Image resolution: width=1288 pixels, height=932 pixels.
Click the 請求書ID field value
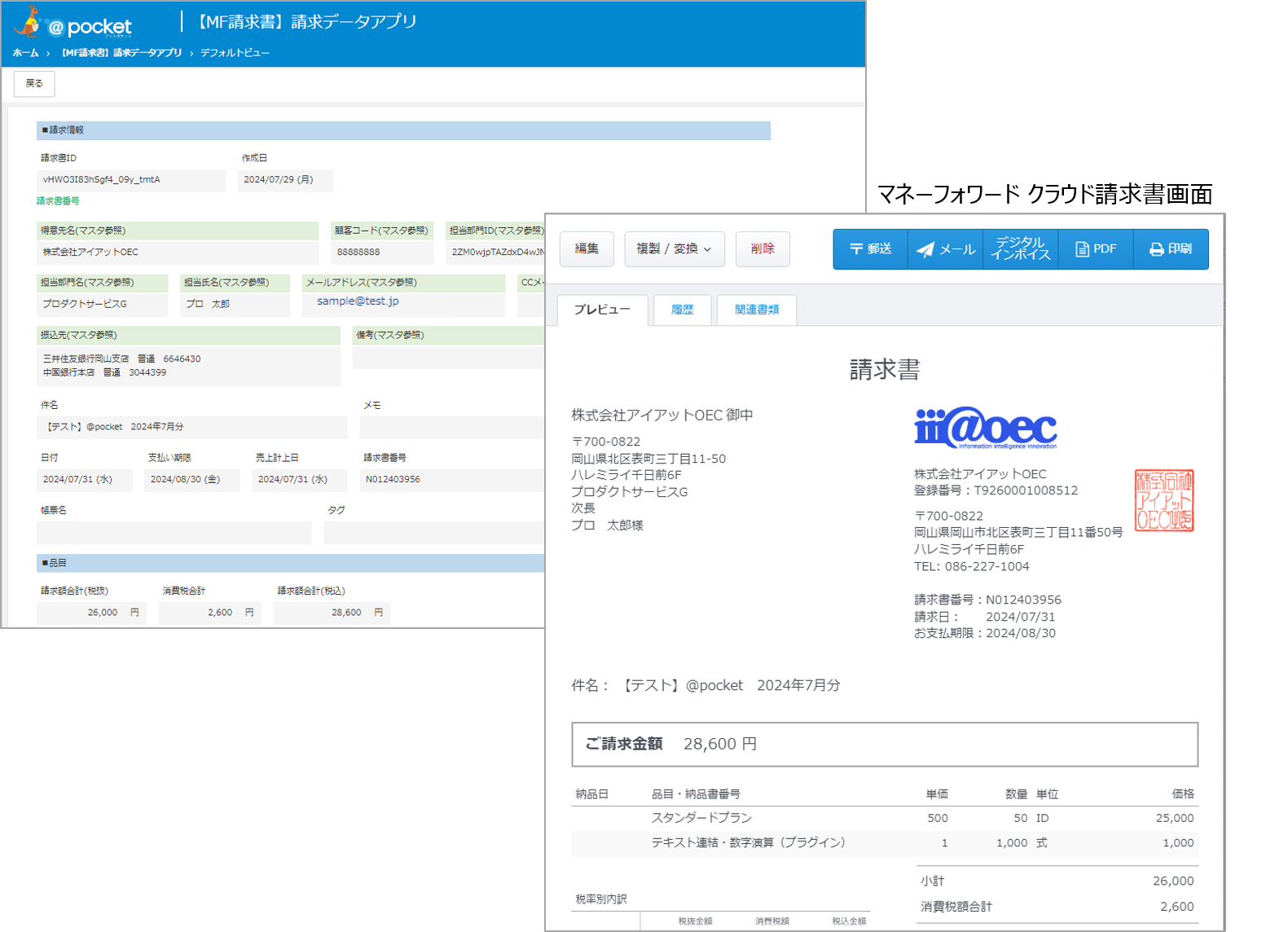tap(131, 180)
